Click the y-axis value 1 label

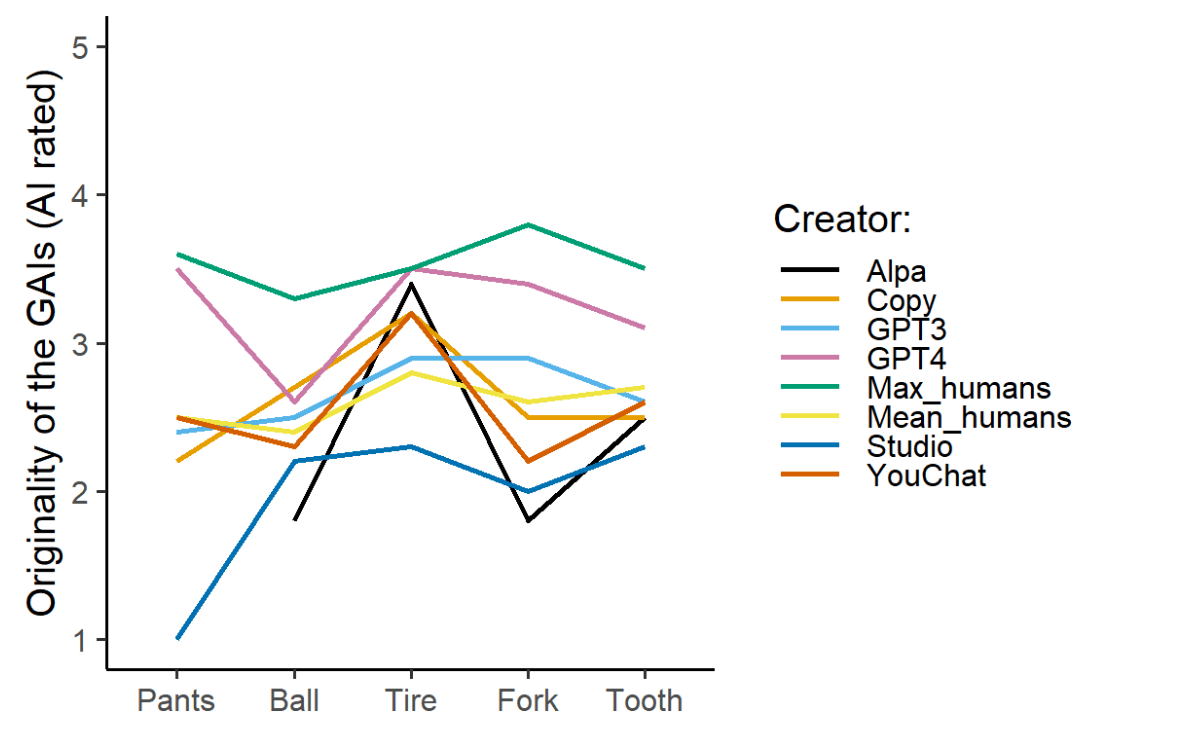pyautogui.click(x=80, y=640)
